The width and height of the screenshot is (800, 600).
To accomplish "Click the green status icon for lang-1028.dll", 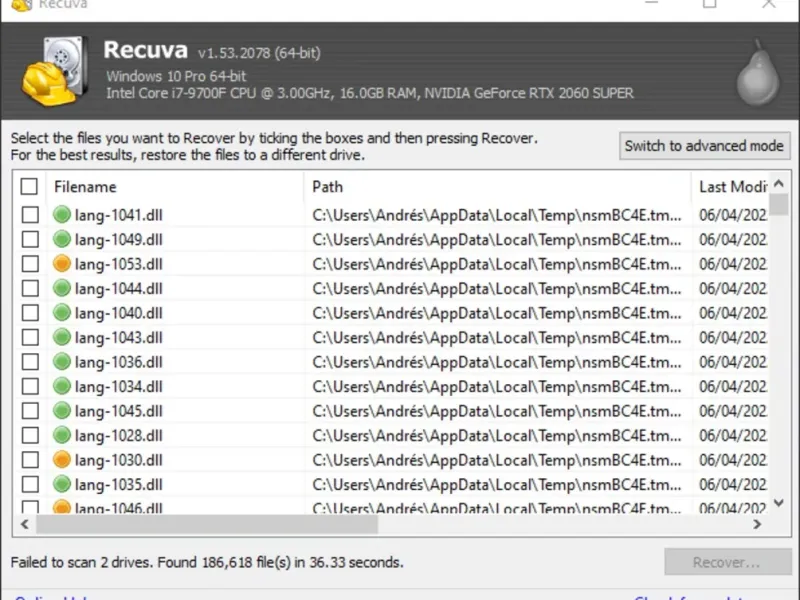I will click(62, 436).
